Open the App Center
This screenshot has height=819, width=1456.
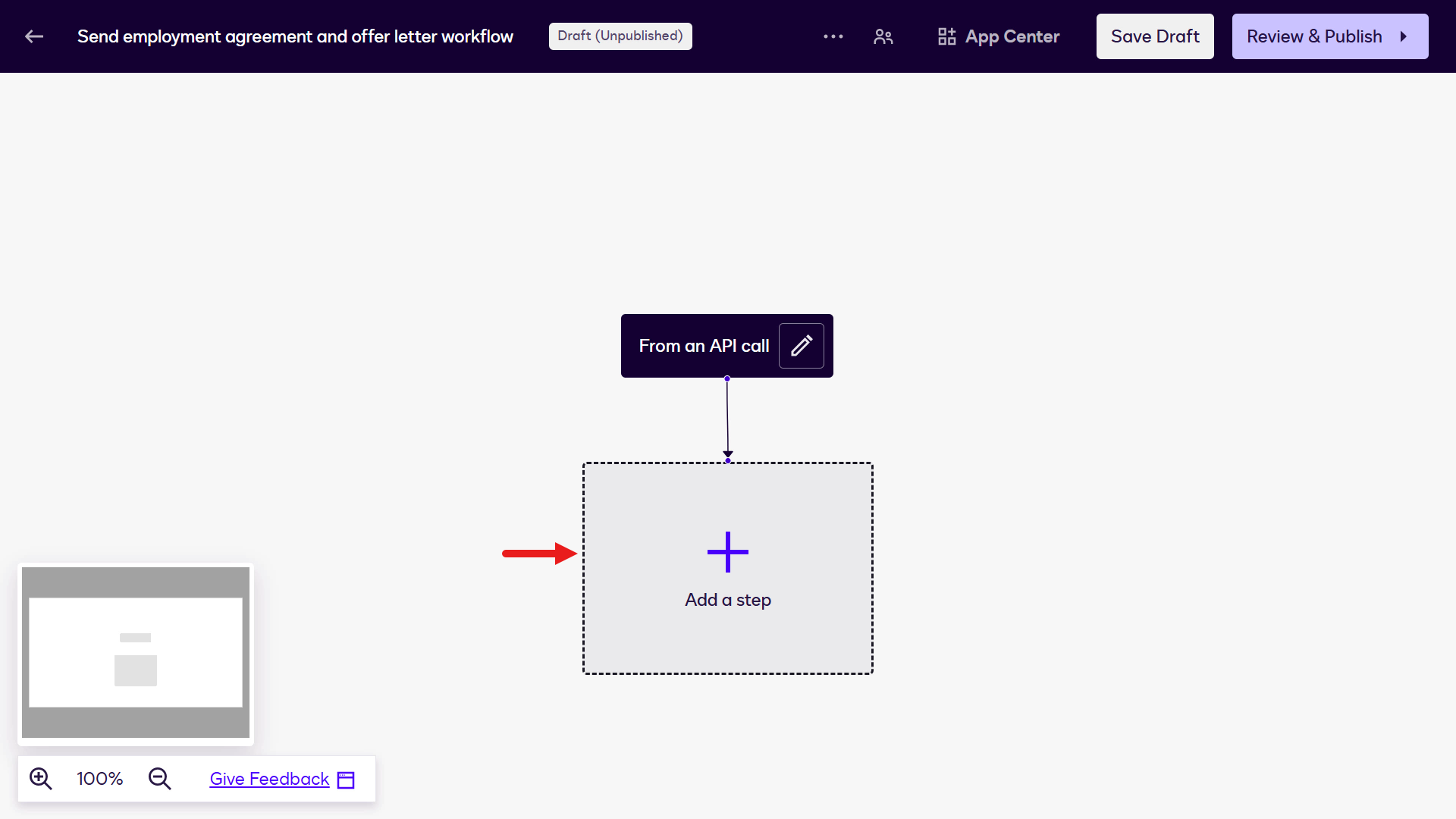(x=999, y=36)
